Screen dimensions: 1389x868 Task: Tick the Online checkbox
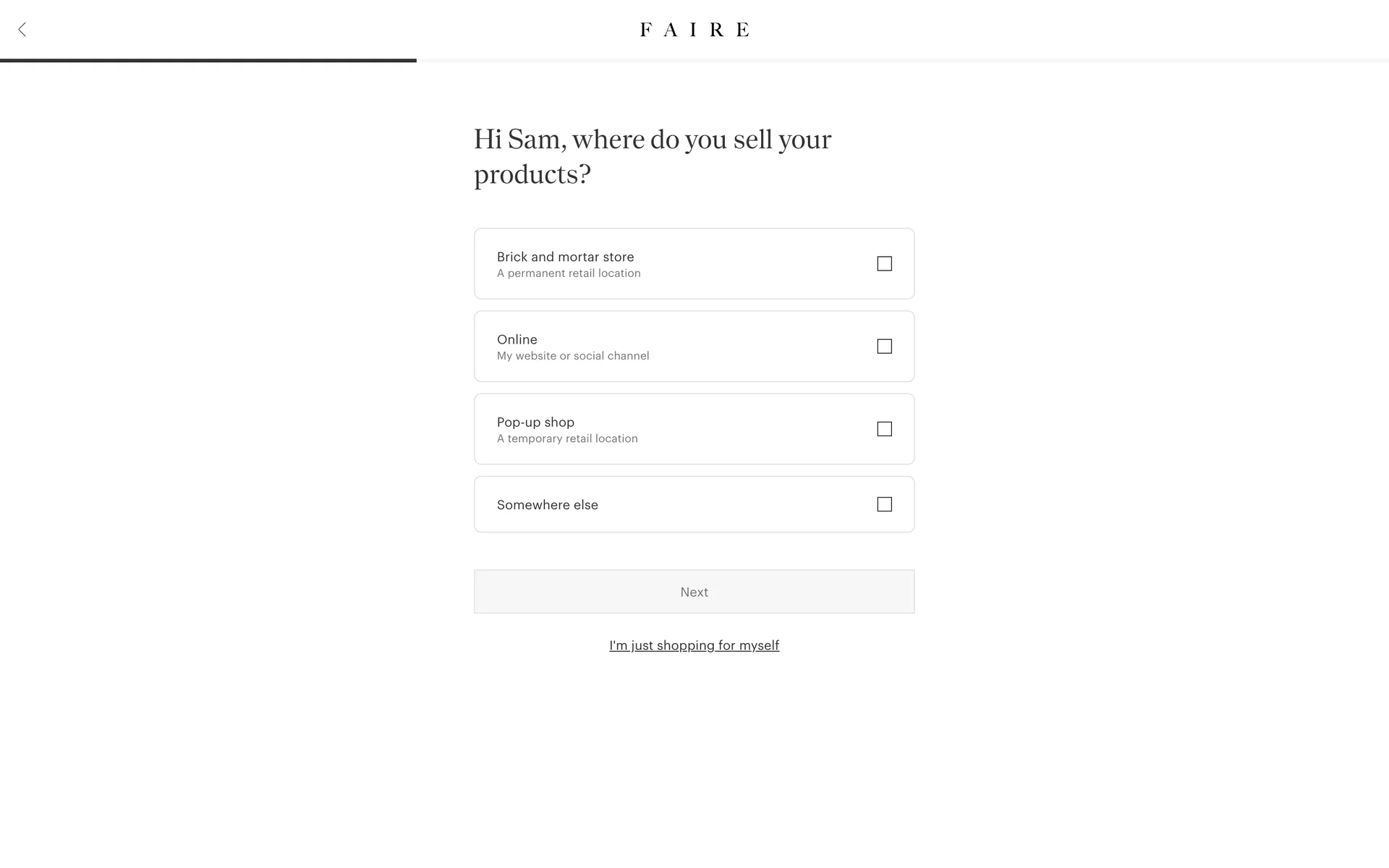pos(884,346)
